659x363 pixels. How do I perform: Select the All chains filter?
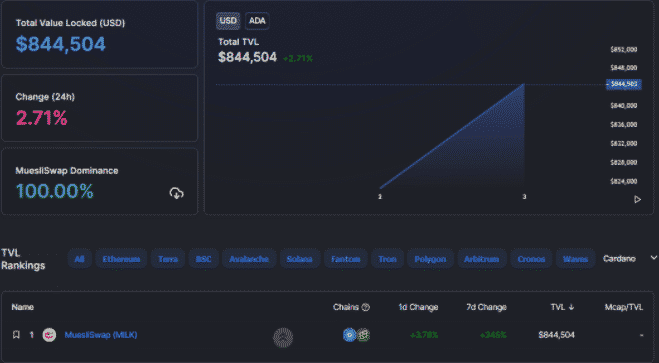point(79,259)
